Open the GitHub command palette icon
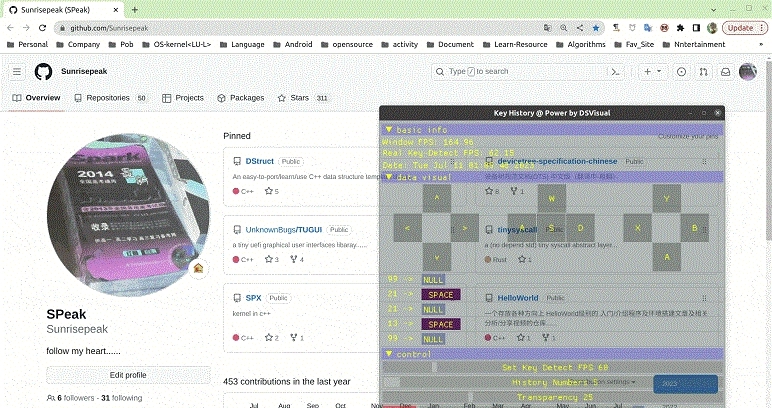The width and height of the screenshot is (772, 408). pos(615,72)
